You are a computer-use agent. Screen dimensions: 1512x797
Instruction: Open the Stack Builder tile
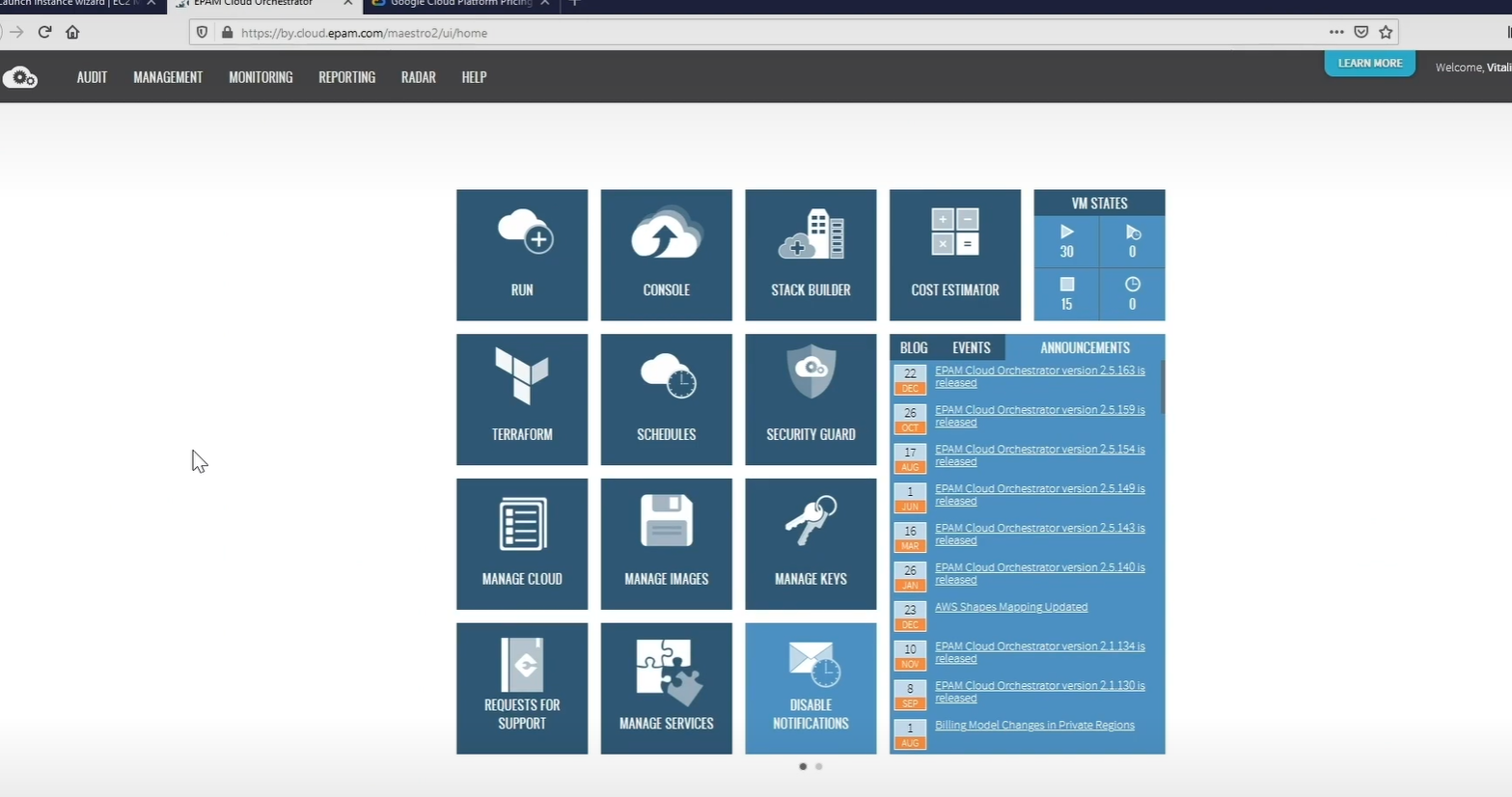(x=811, y=255)
